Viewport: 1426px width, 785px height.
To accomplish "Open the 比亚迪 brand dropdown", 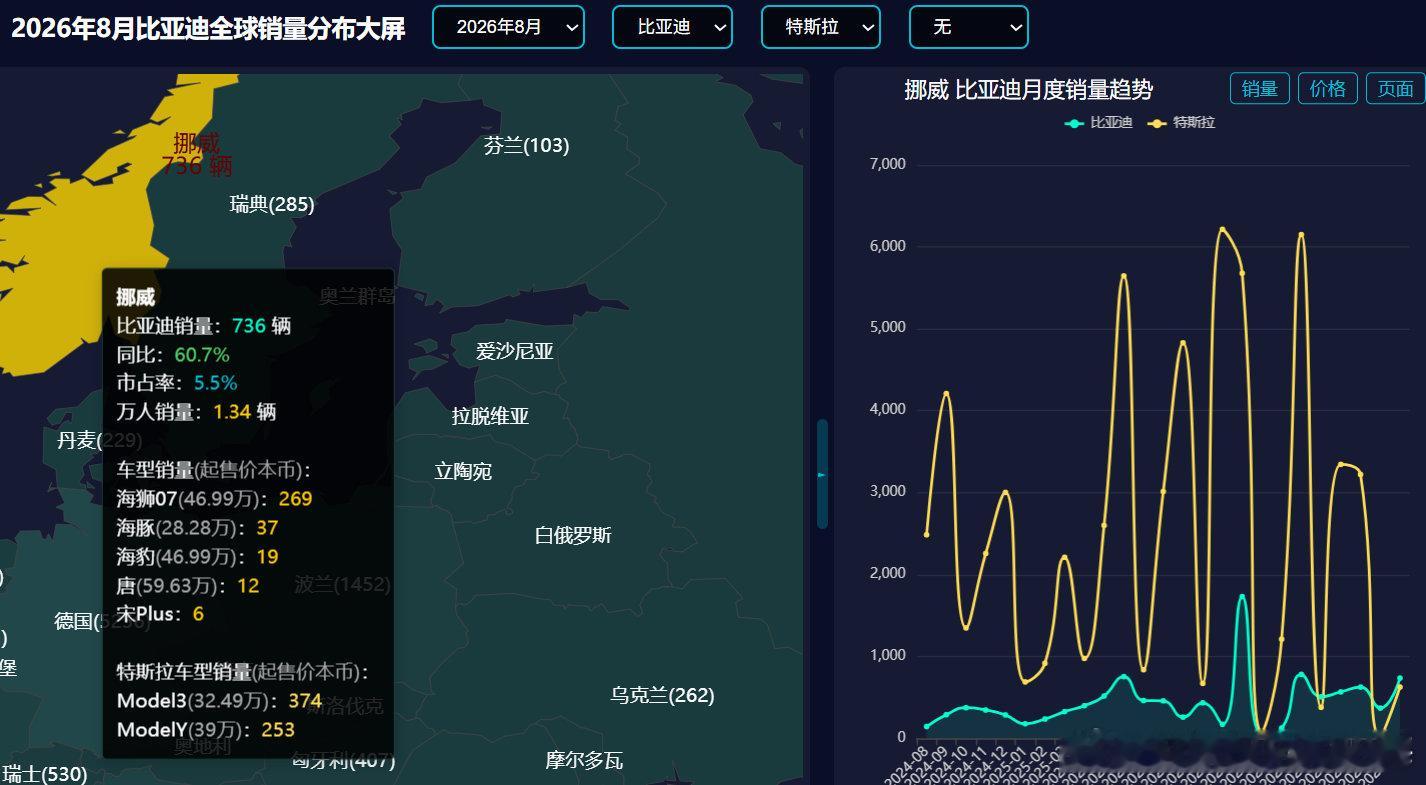I will [x=672, y=27].
